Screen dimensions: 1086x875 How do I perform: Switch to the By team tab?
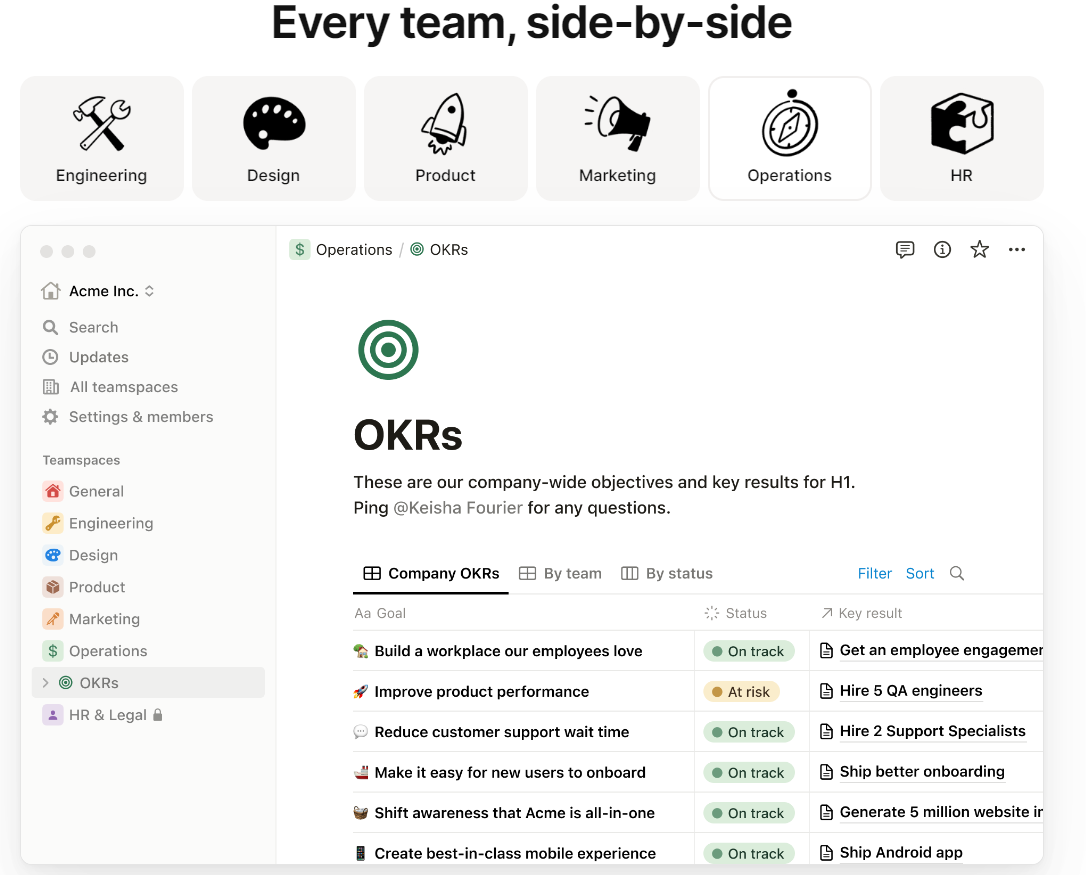[560, 573]
